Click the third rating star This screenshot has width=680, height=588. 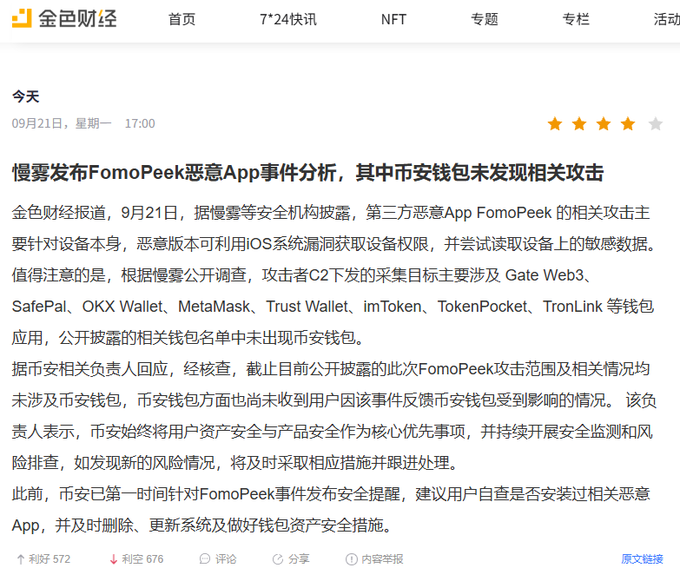coord(603,124)
